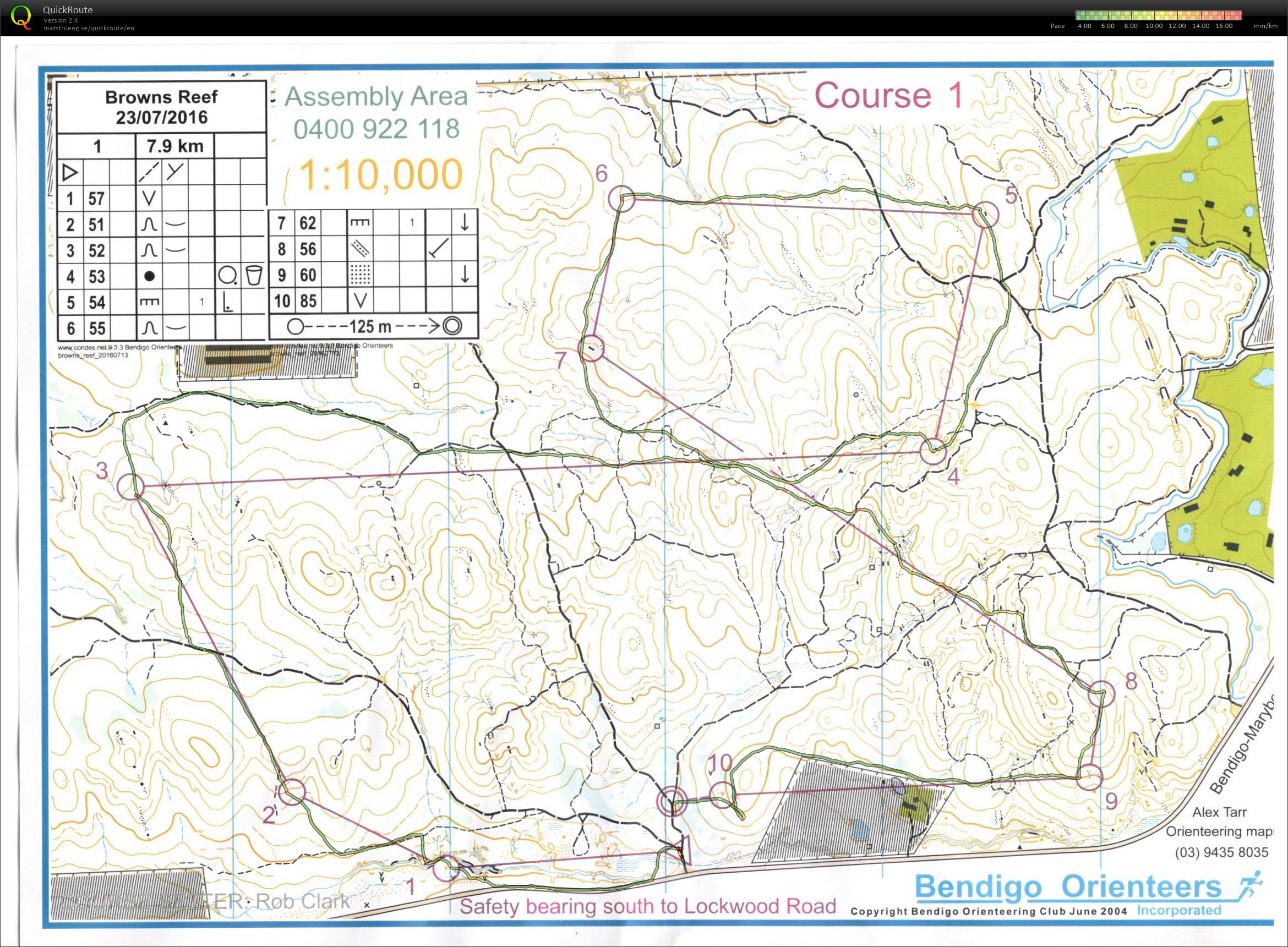Click control circle 7 on the map
This screenshot has height=947, width=1288.
(592, 348)
